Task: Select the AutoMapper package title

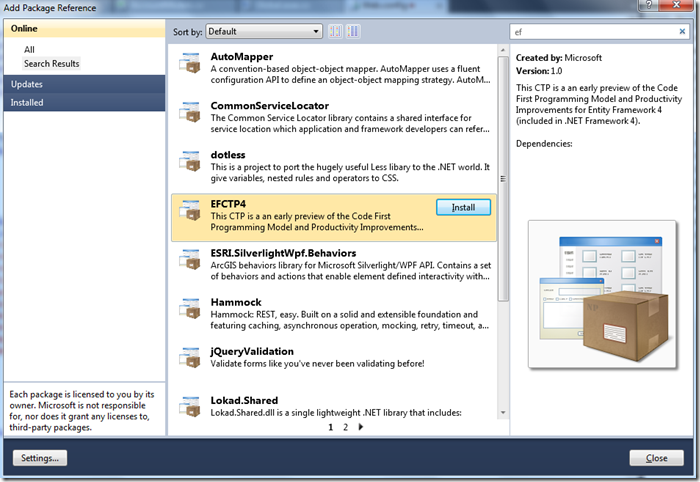Action: (x=242, y=57)
